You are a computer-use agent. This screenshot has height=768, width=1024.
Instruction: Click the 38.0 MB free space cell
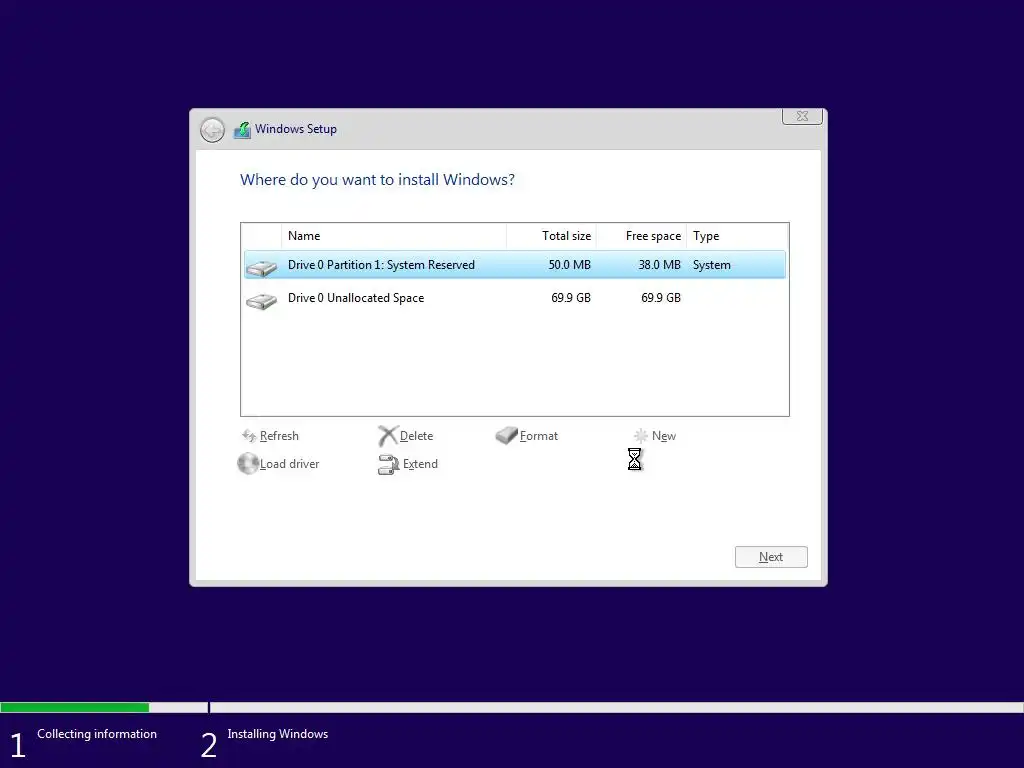coord(660,264)
